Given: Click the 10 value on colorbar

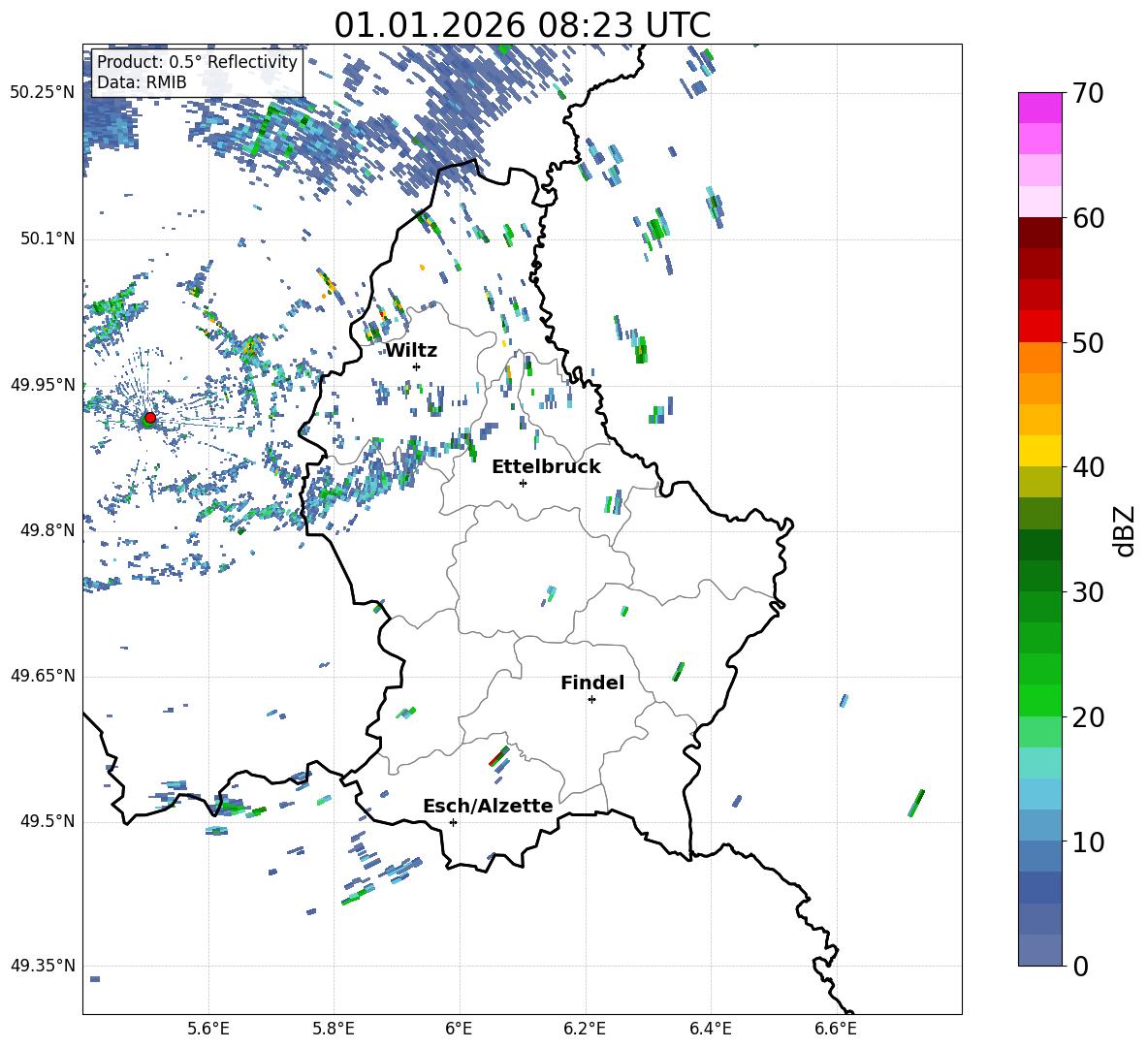Looking at the screenshot, I should coord(1087,842).
